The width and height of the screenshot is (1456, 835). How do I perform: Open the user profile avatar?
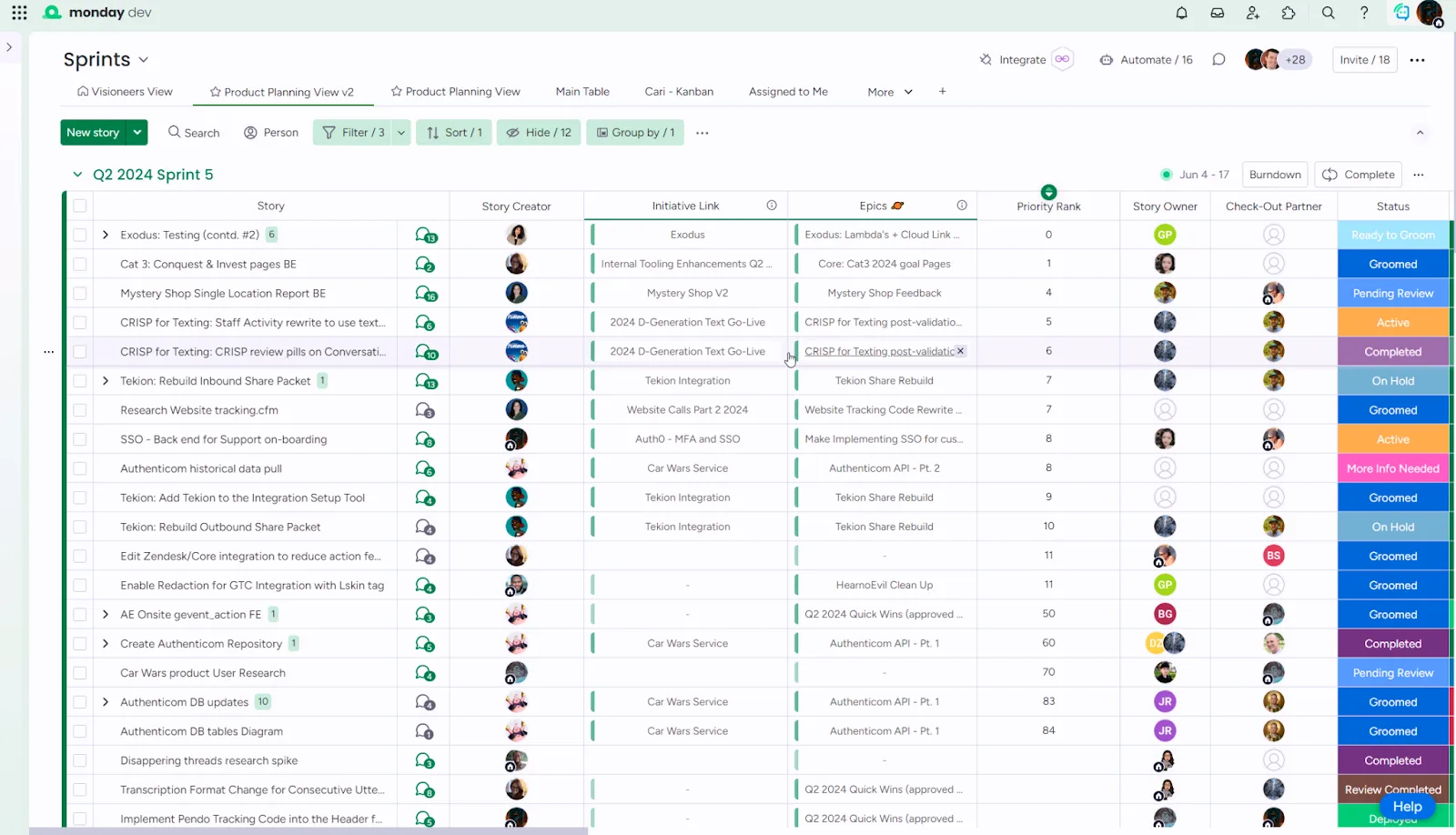(1430, 13)
